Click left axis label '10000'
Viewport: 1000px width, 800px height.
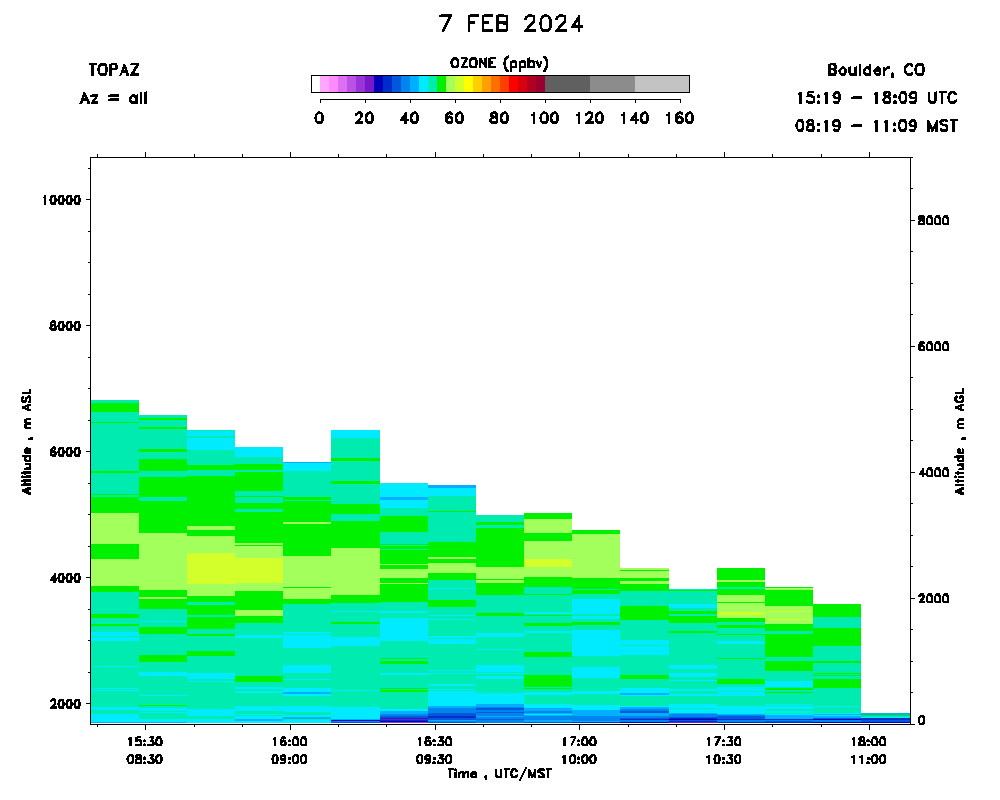62,200
